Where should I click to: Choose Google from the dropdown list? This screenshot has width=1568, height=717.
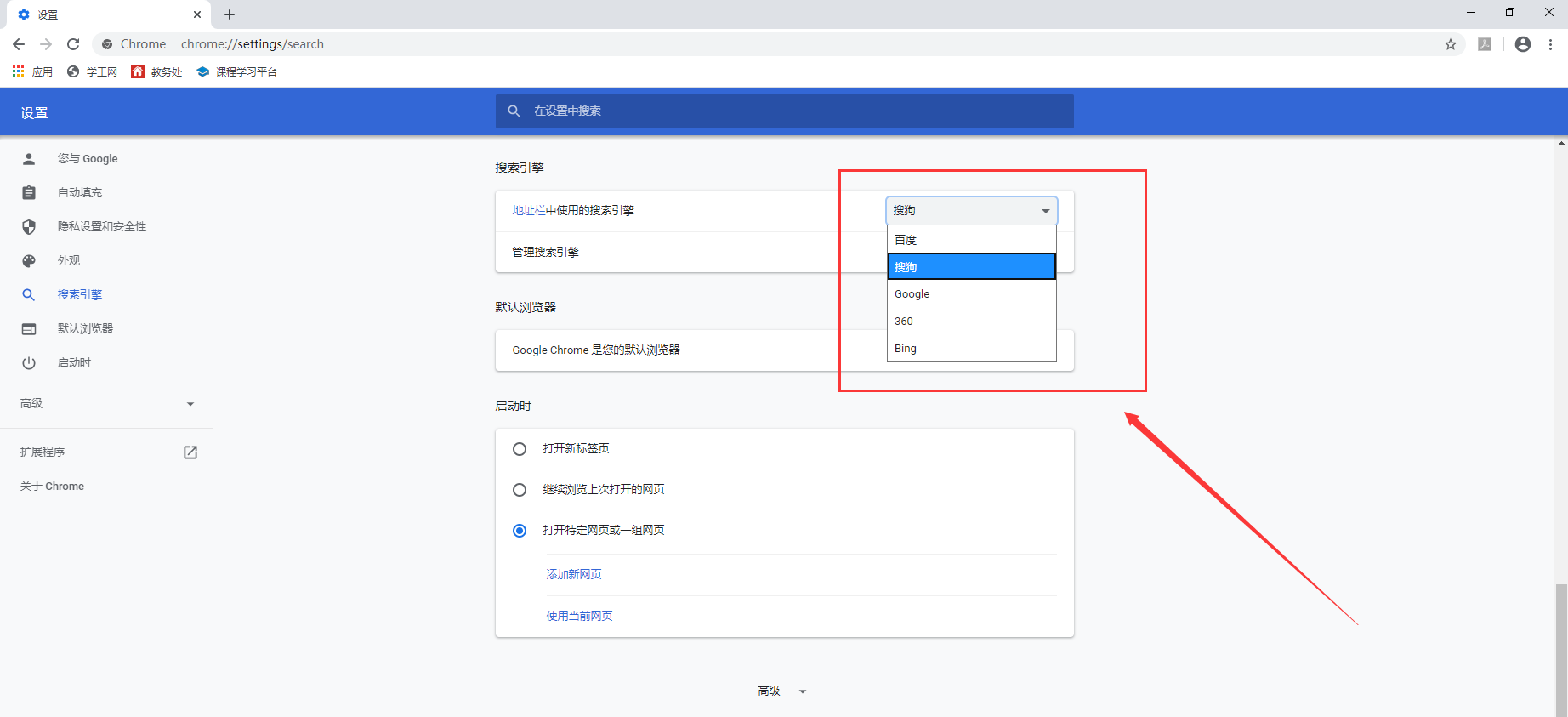tap(972, 294)
